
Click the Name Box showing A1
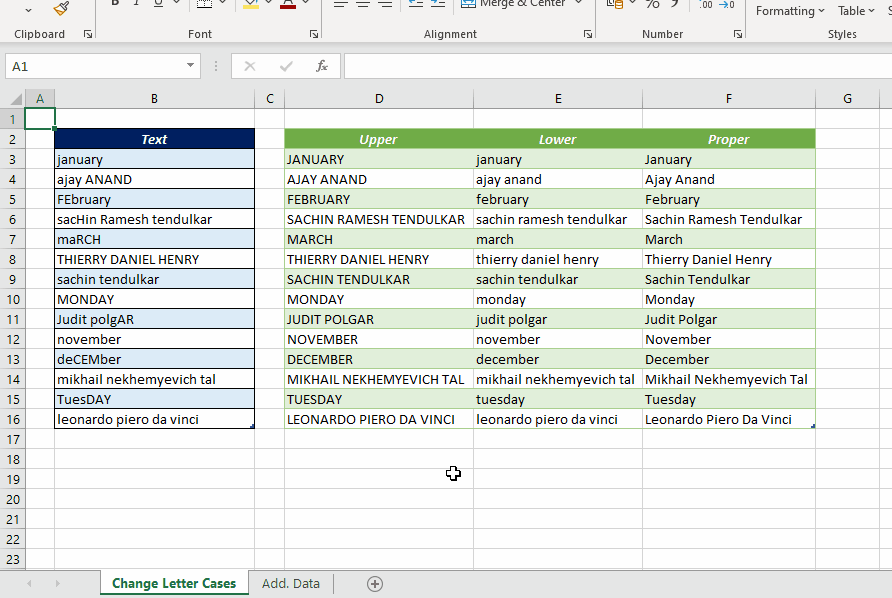tap(94, 66)
